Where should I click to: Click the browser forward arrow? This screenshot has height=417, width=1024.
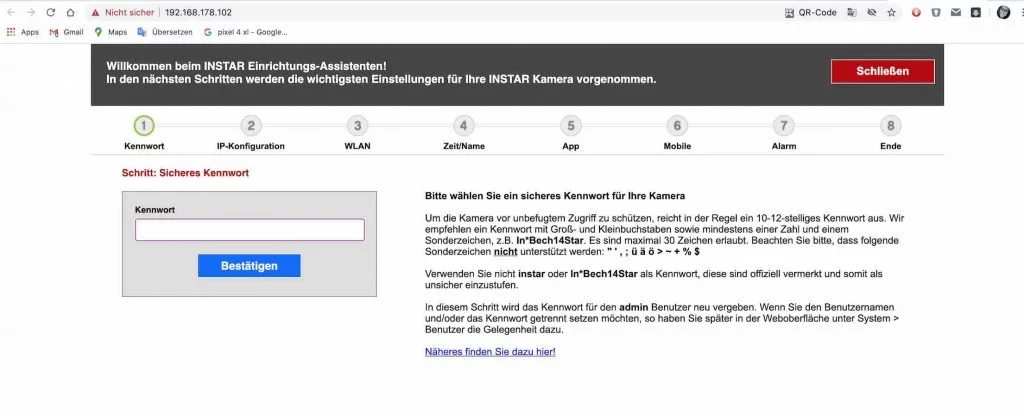coord(31,12)
